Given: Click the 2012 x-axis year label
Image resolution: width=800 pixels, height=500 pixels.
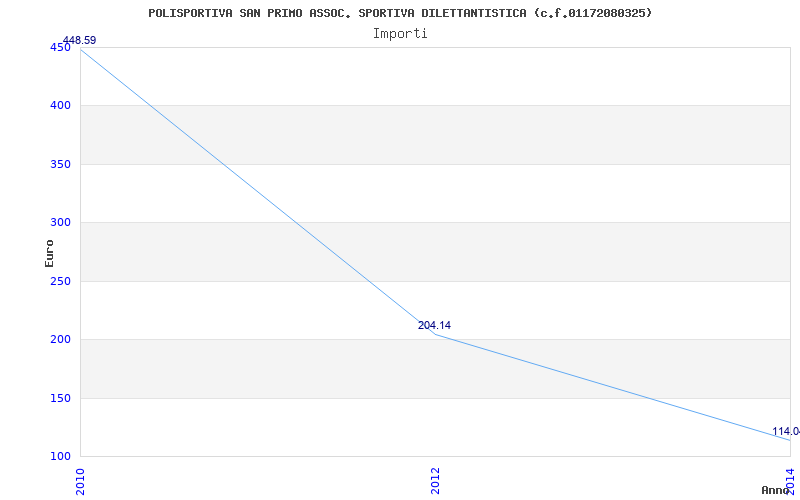Looking at the screenshot, I should pyautogui.click(x=435, y=481).
